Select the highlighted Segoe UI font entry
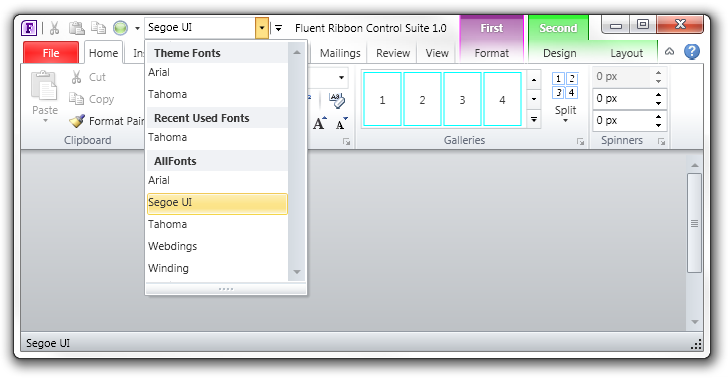The height and width of the screenshot is (379, 728). [x=217, y=203]
